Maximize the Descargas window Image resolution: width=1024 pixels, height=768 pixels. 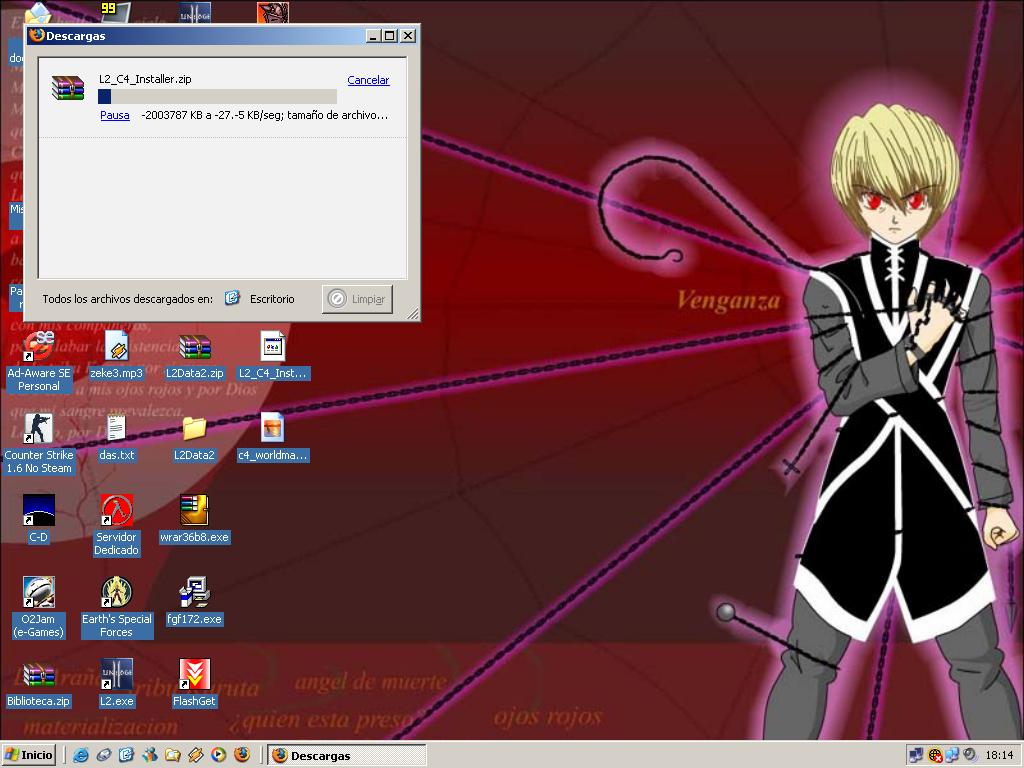(389, 36)
